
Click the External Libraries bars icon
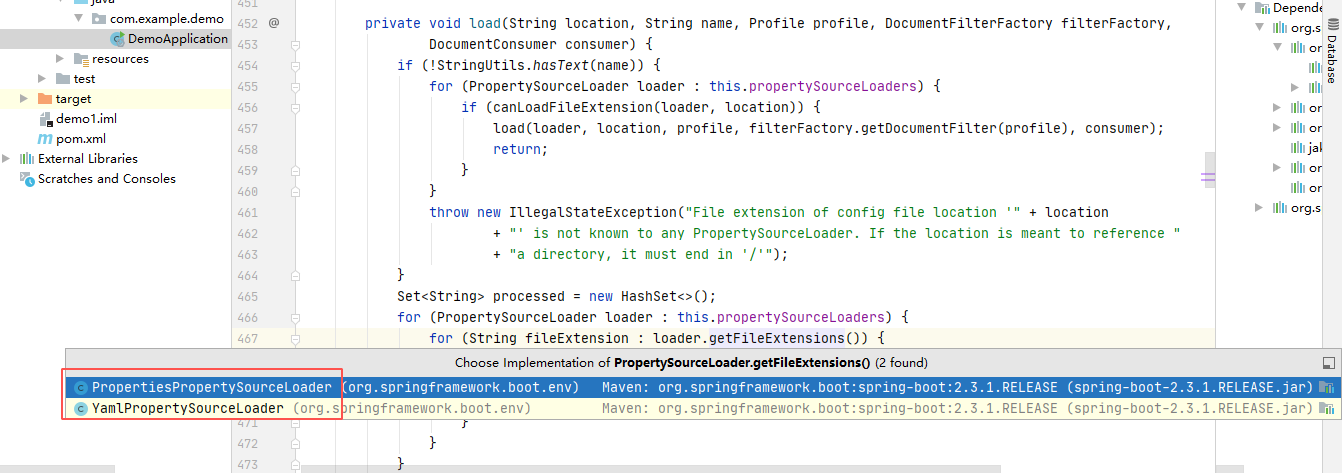point(27,159)
